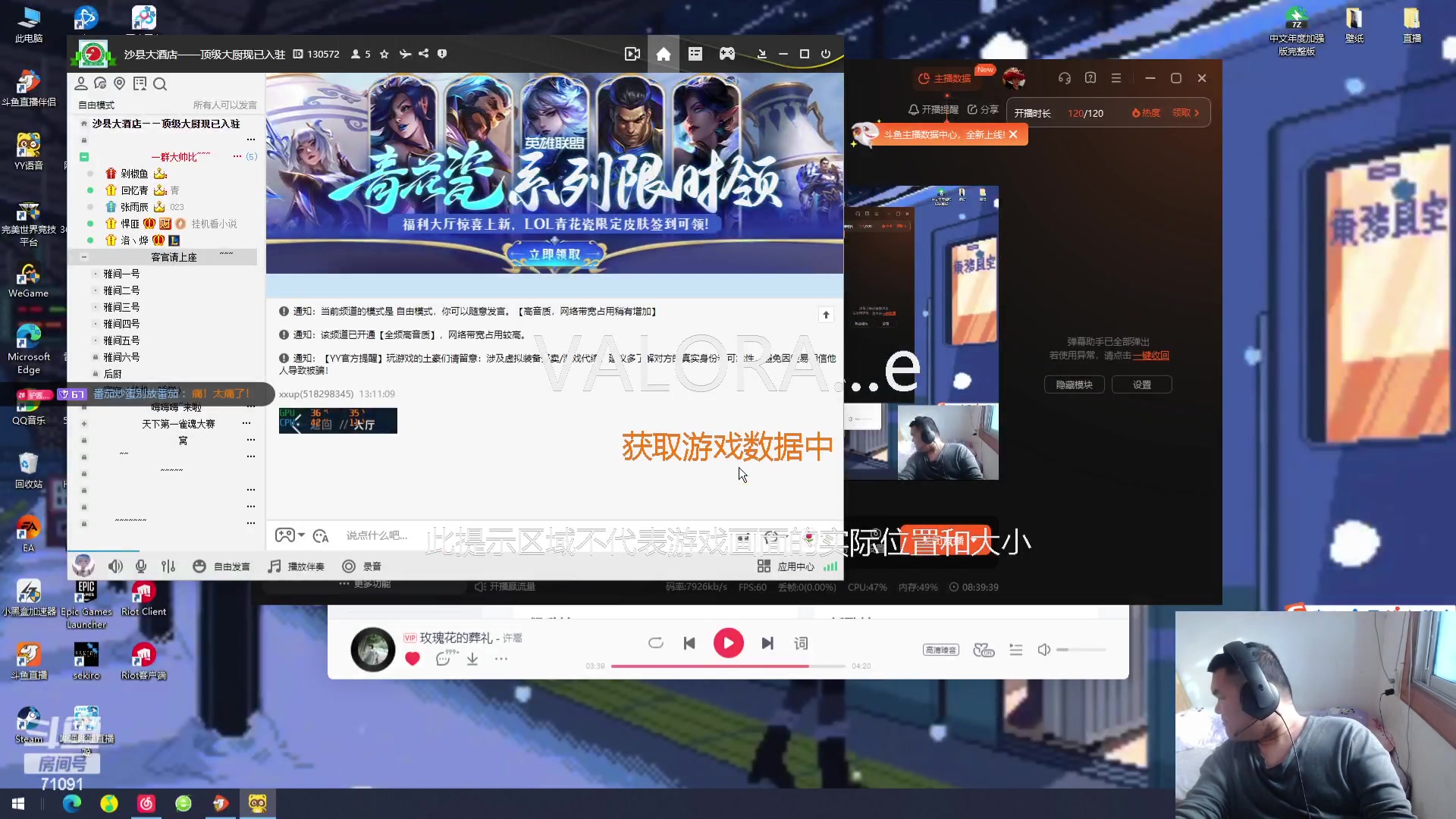Click 自由发言 speaking mode button

pyautogui.click(x=221, y=566)
